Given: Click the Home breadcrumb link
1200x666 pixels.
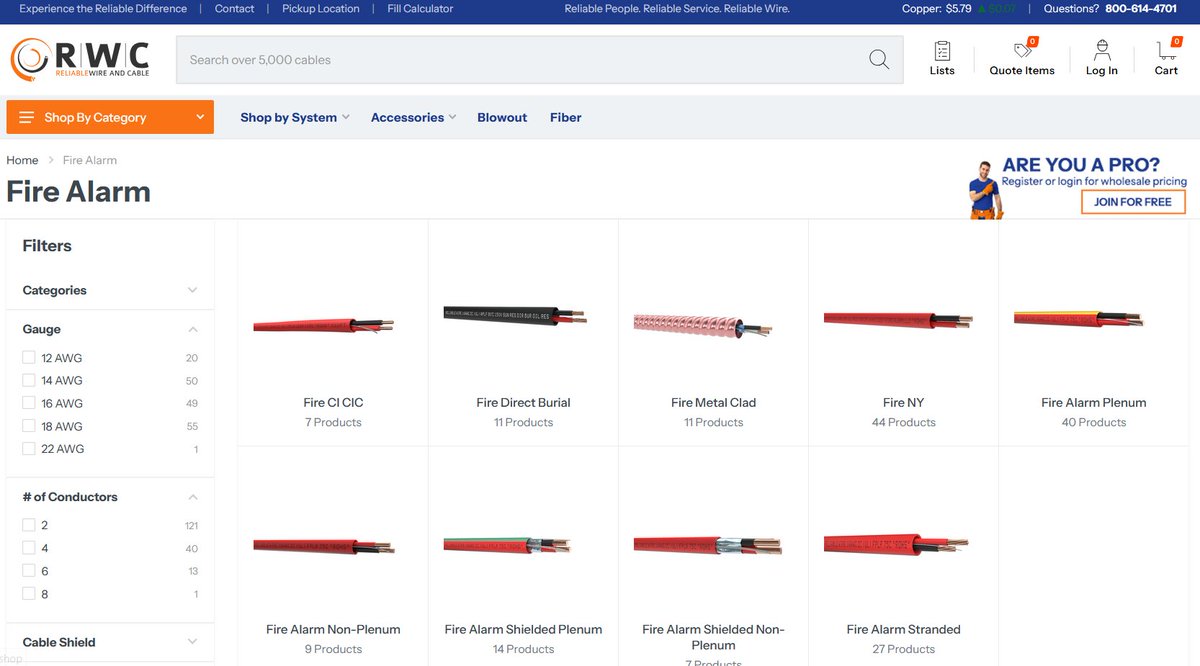Looking at the screenshot, I should 22,160.
